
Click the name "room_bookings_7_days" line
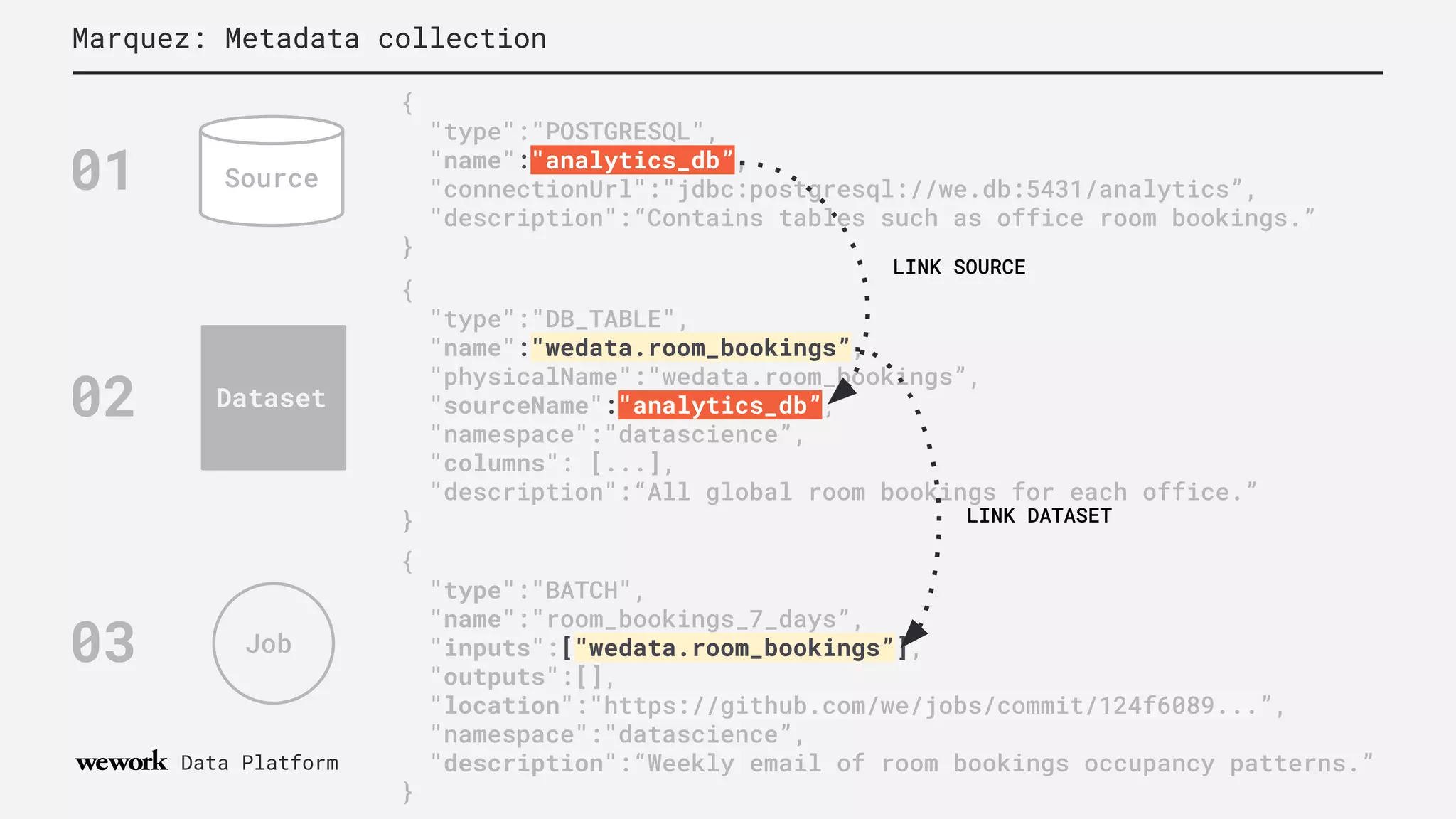tap(646, 619)
